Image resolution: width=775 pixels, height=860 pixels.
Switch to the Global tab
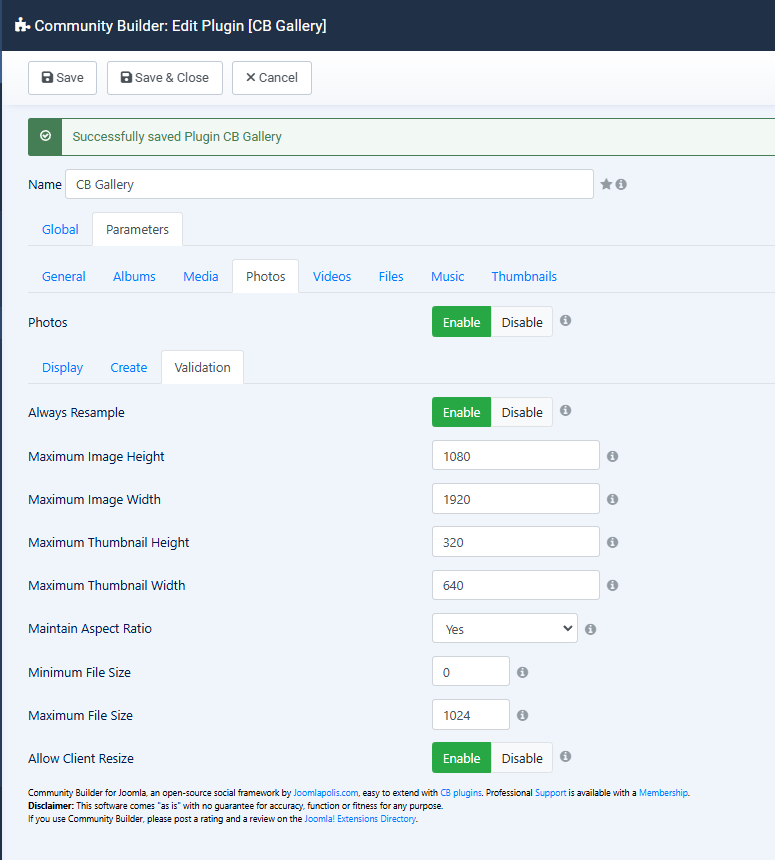pos(60,229)
